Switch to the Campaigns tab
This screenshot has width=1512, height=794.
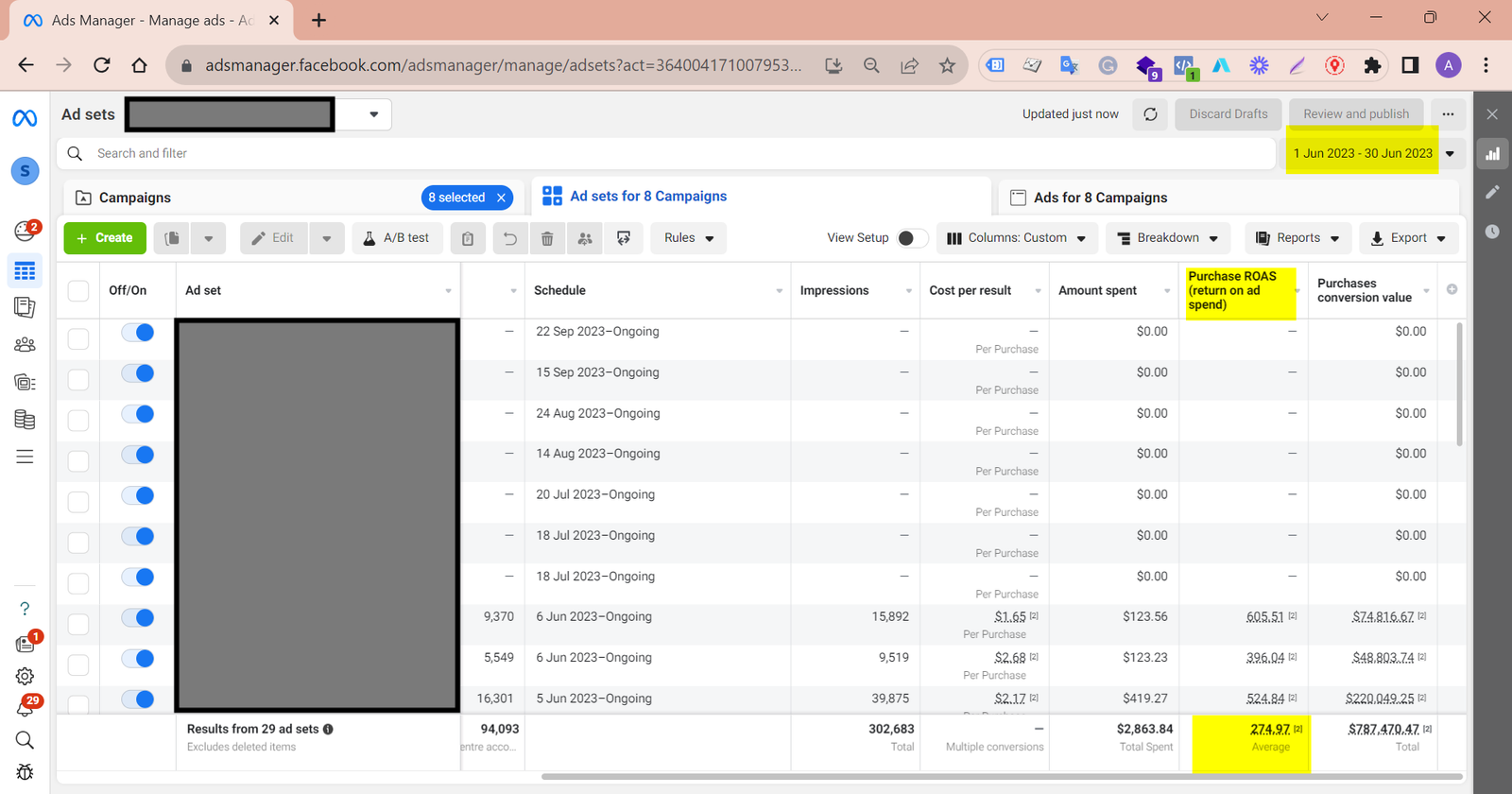point(135,198)
